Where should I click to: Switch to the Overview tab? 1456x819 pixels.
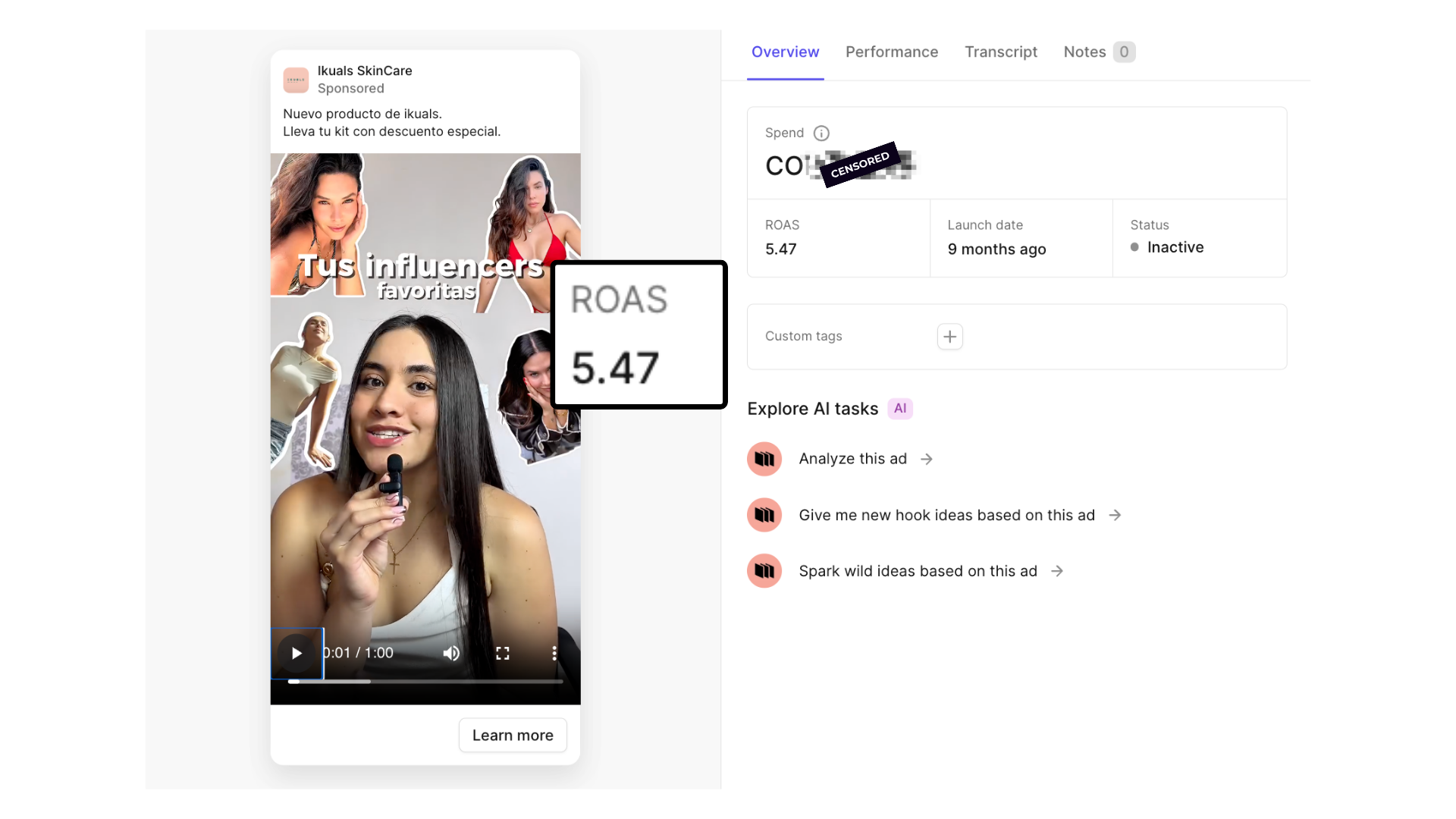pyautogui.click(x=785, y=52)
